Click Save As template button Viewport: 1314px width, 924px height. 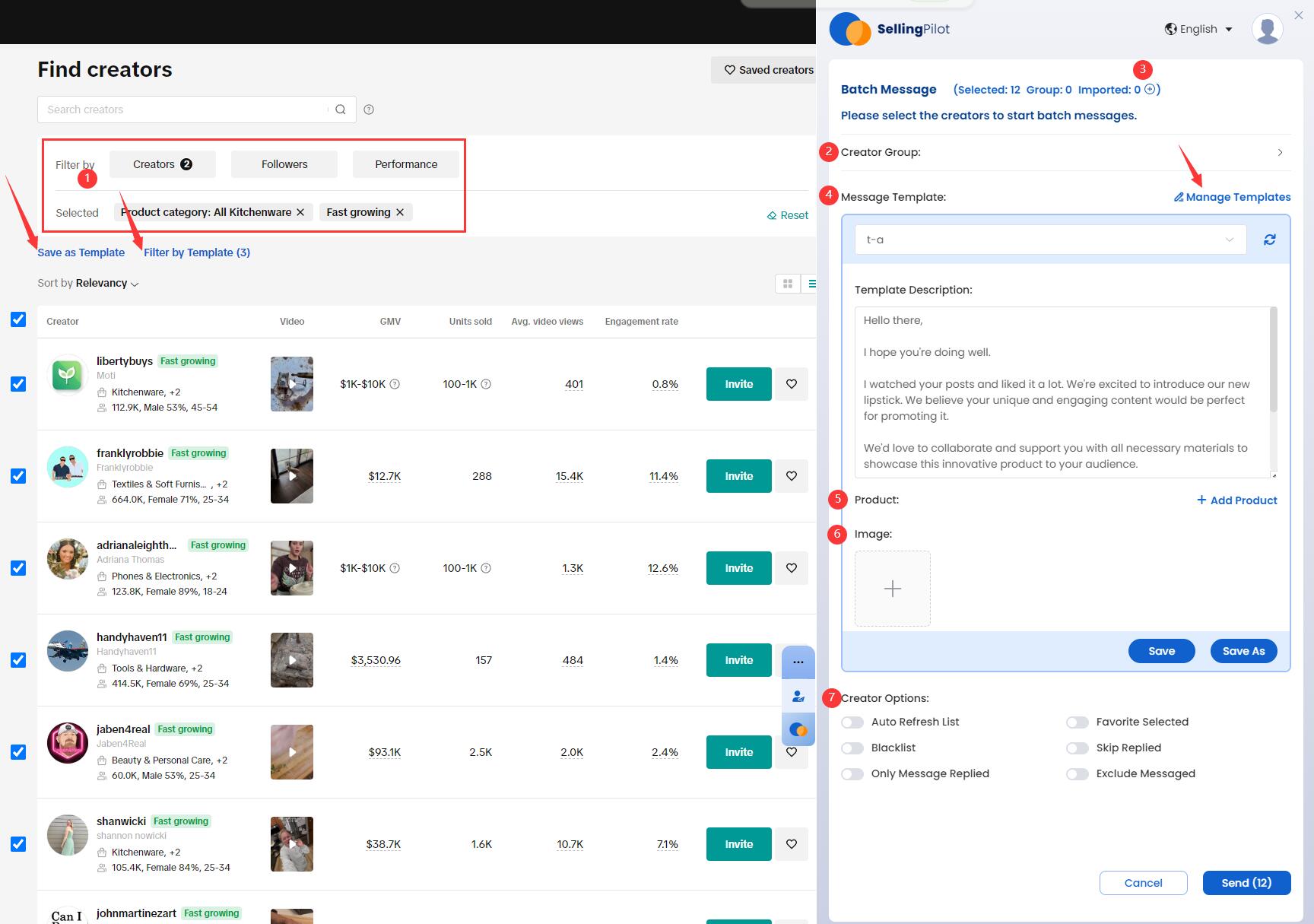[1243, 651]
